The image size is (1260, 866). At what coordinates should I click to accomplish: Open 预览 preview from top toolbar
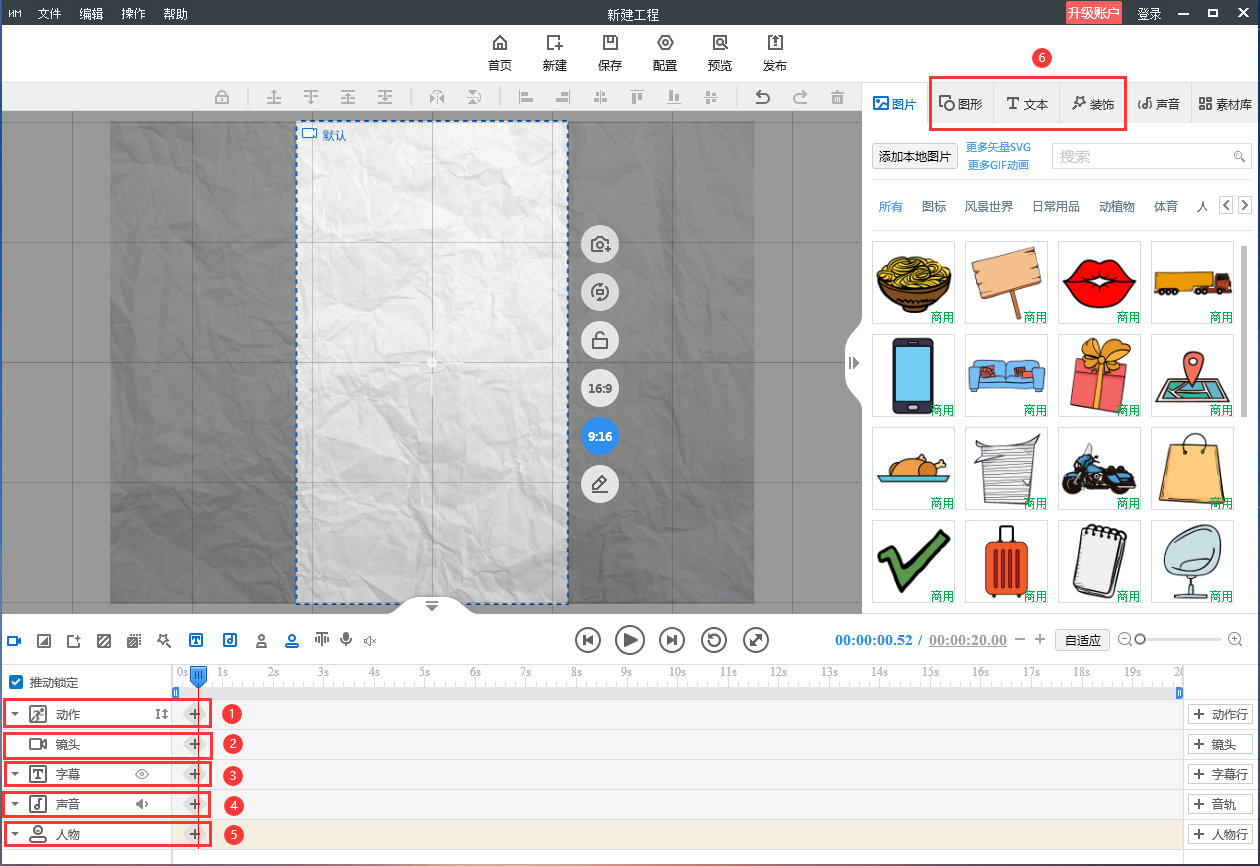719,52
